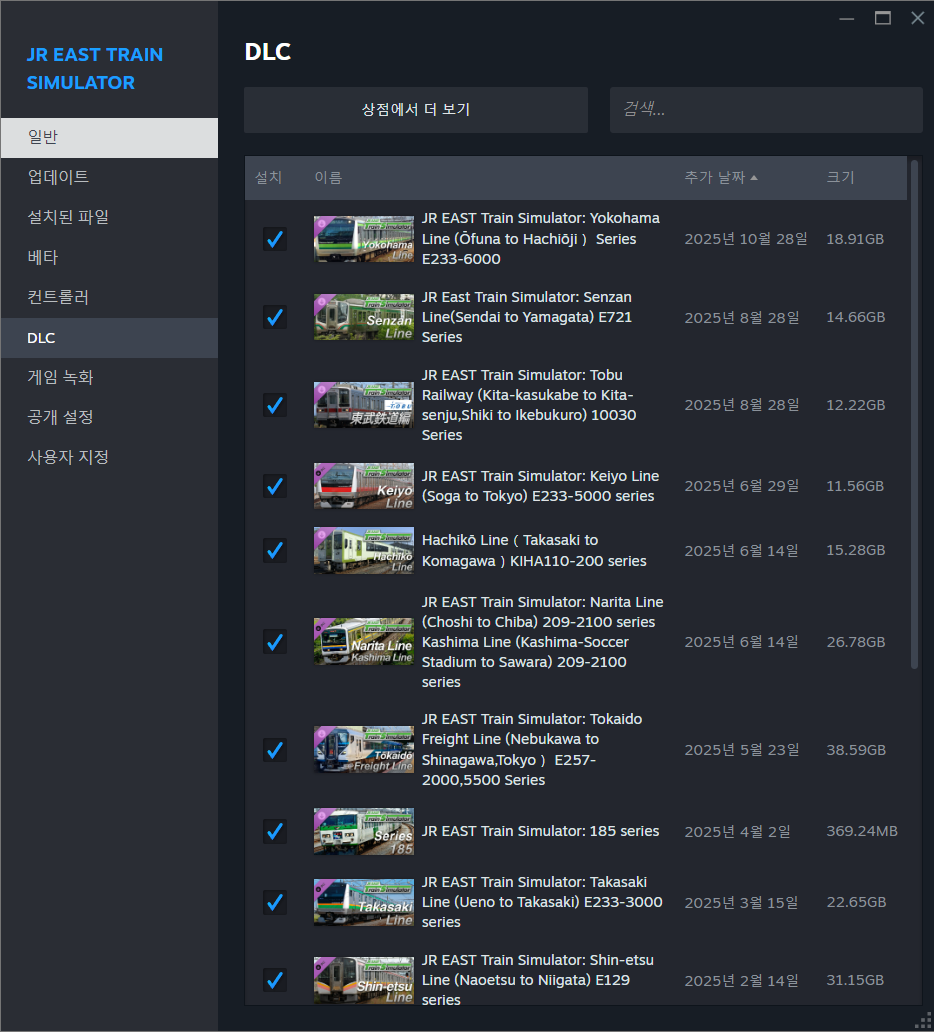Click the Keiyo Line DLC thumbnail

pyautogui.click(x=363, y=486)
